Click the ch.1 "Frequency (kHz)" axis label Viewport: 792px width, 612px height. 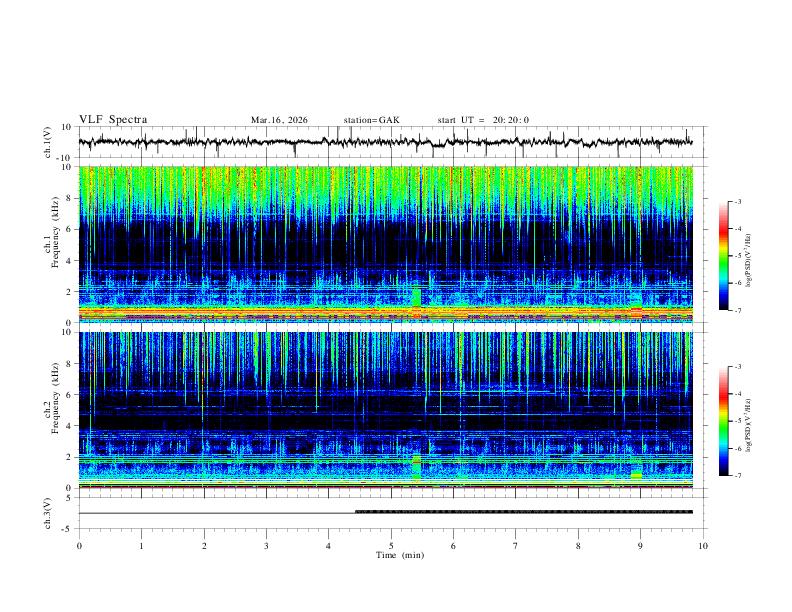56,232
